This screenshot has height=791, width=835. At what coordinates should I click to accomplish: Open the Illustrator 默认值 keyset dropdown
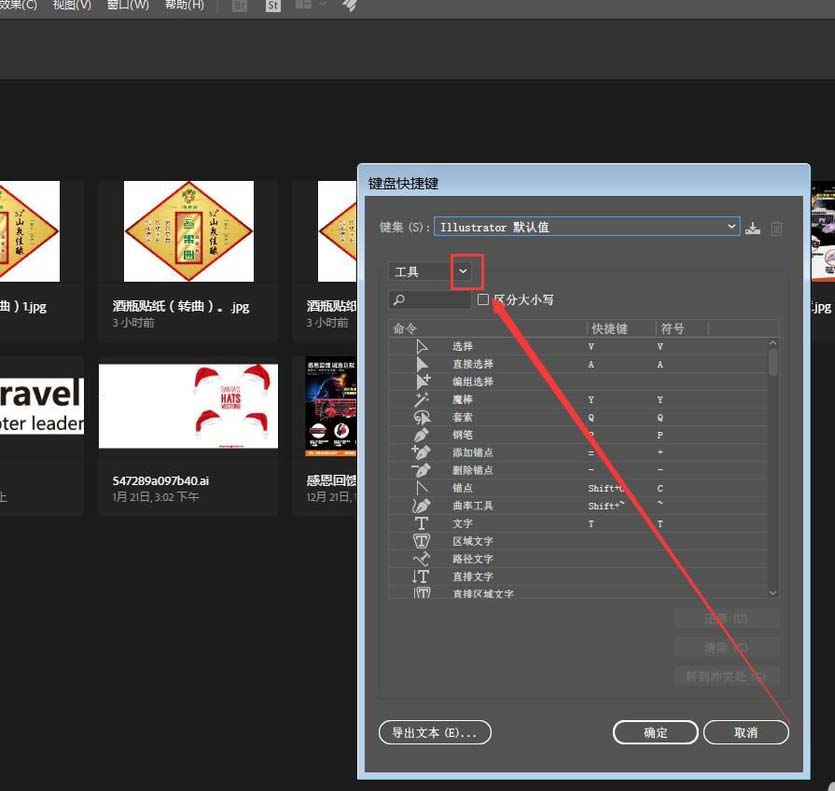(731, 226)
